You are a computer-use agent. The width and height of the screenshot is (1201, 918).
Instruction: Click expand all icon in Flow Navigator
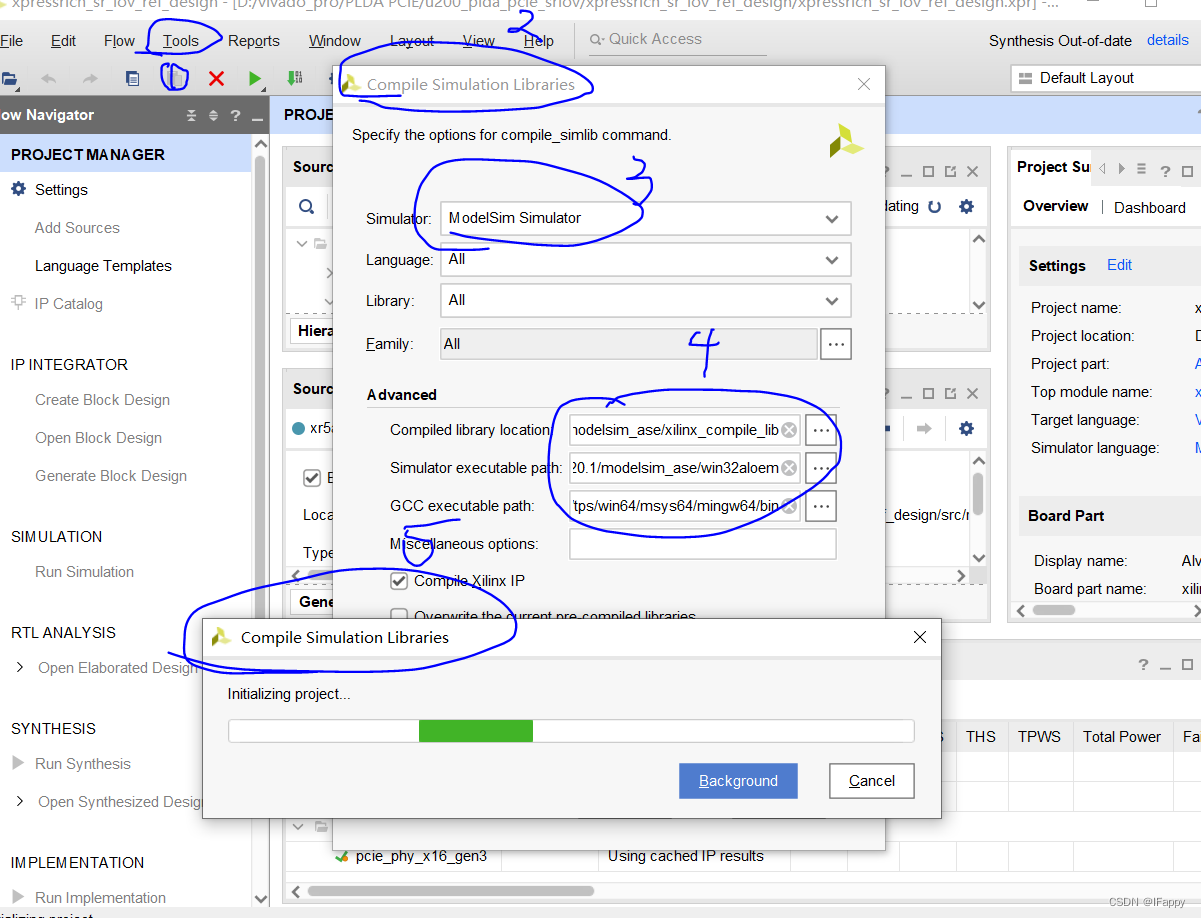click(x=213, y=115)
